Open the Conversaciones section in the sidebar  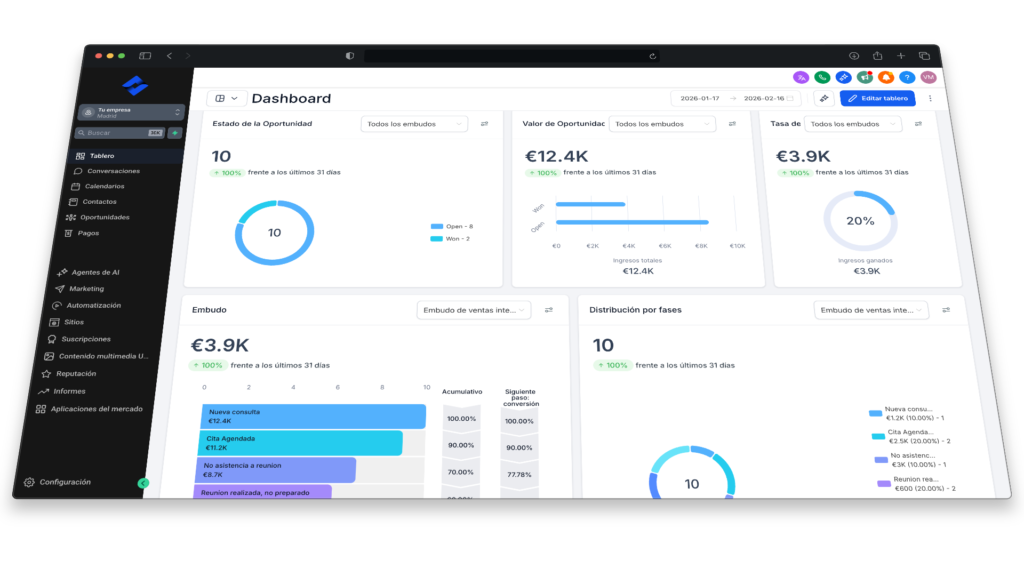coord(113,171)
